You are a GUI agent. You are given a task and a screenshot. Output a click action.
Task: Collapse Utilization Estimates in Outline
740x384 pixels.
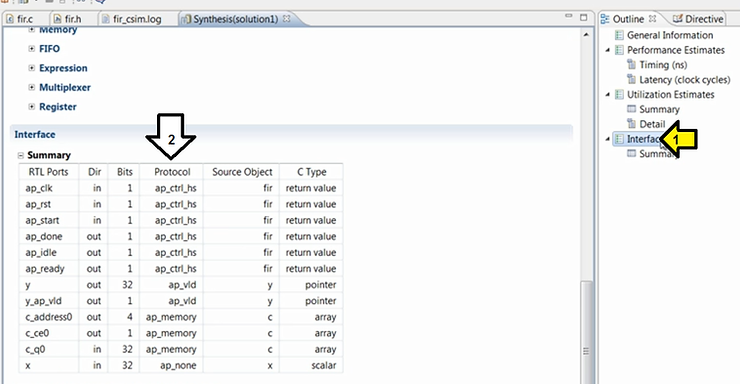(x=608, y=94)
